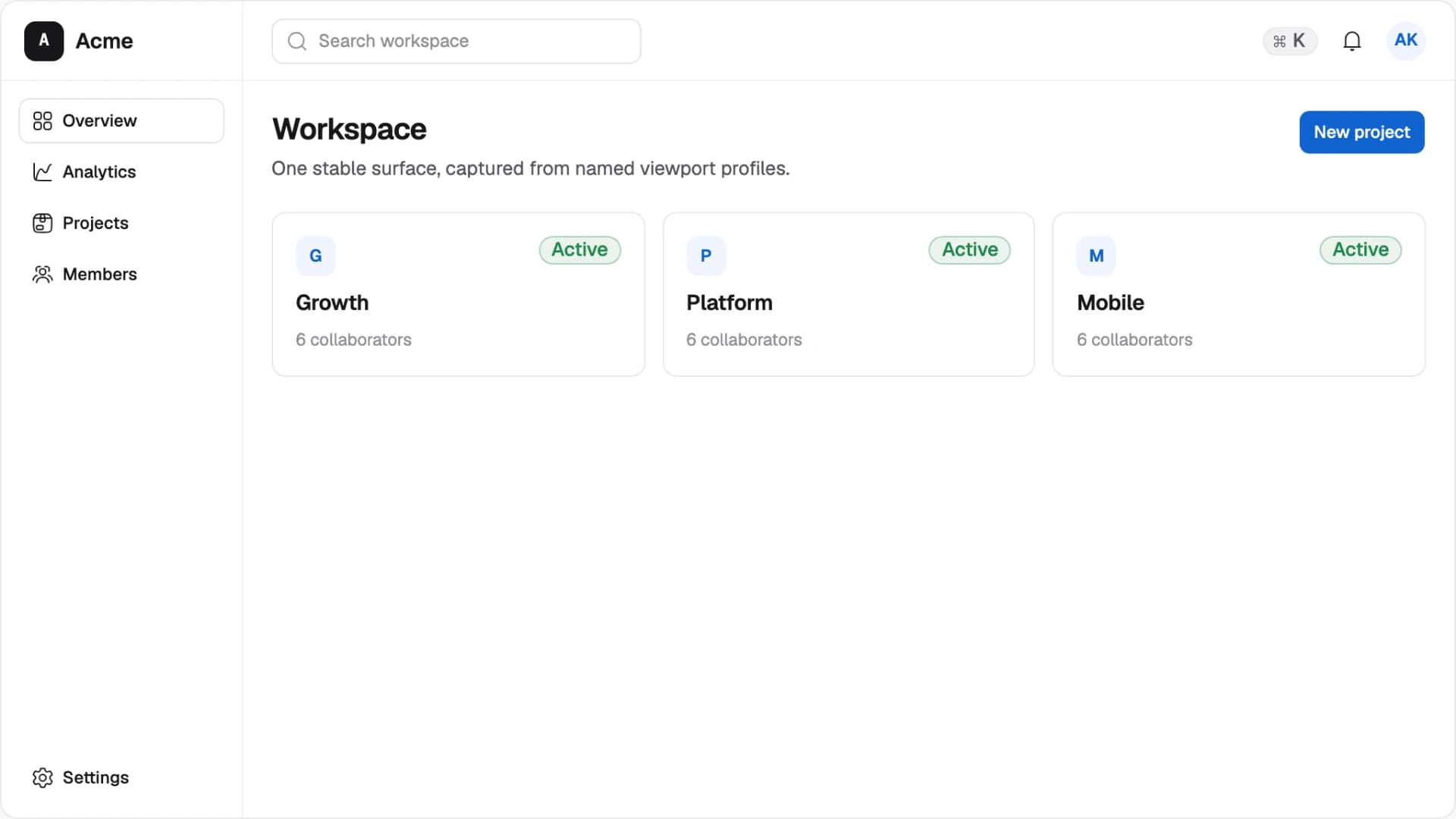
Task: Open Members page label
Action: (x=100, y=275)
